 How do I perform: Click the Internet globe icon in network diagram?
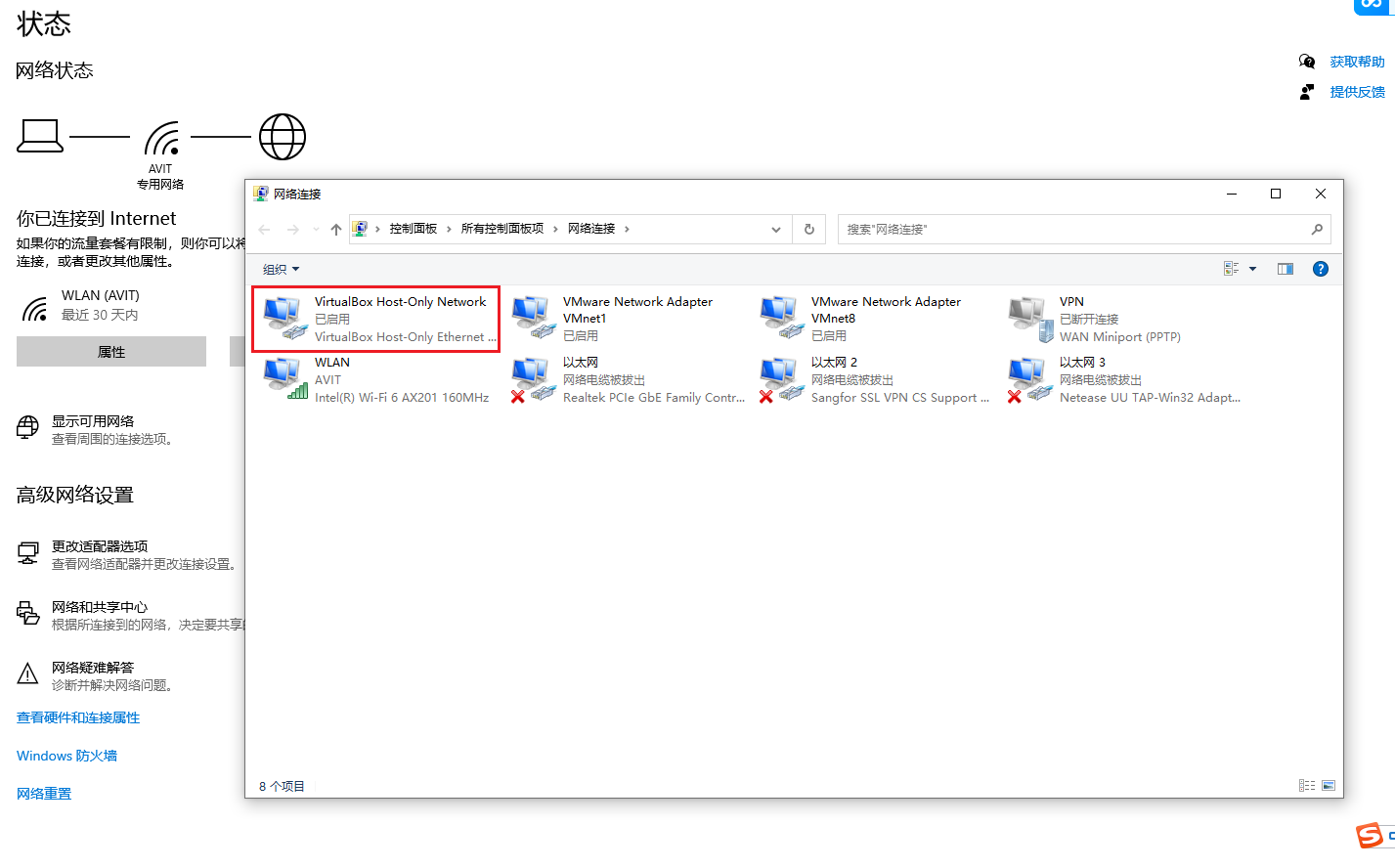[x=283, y=137]
